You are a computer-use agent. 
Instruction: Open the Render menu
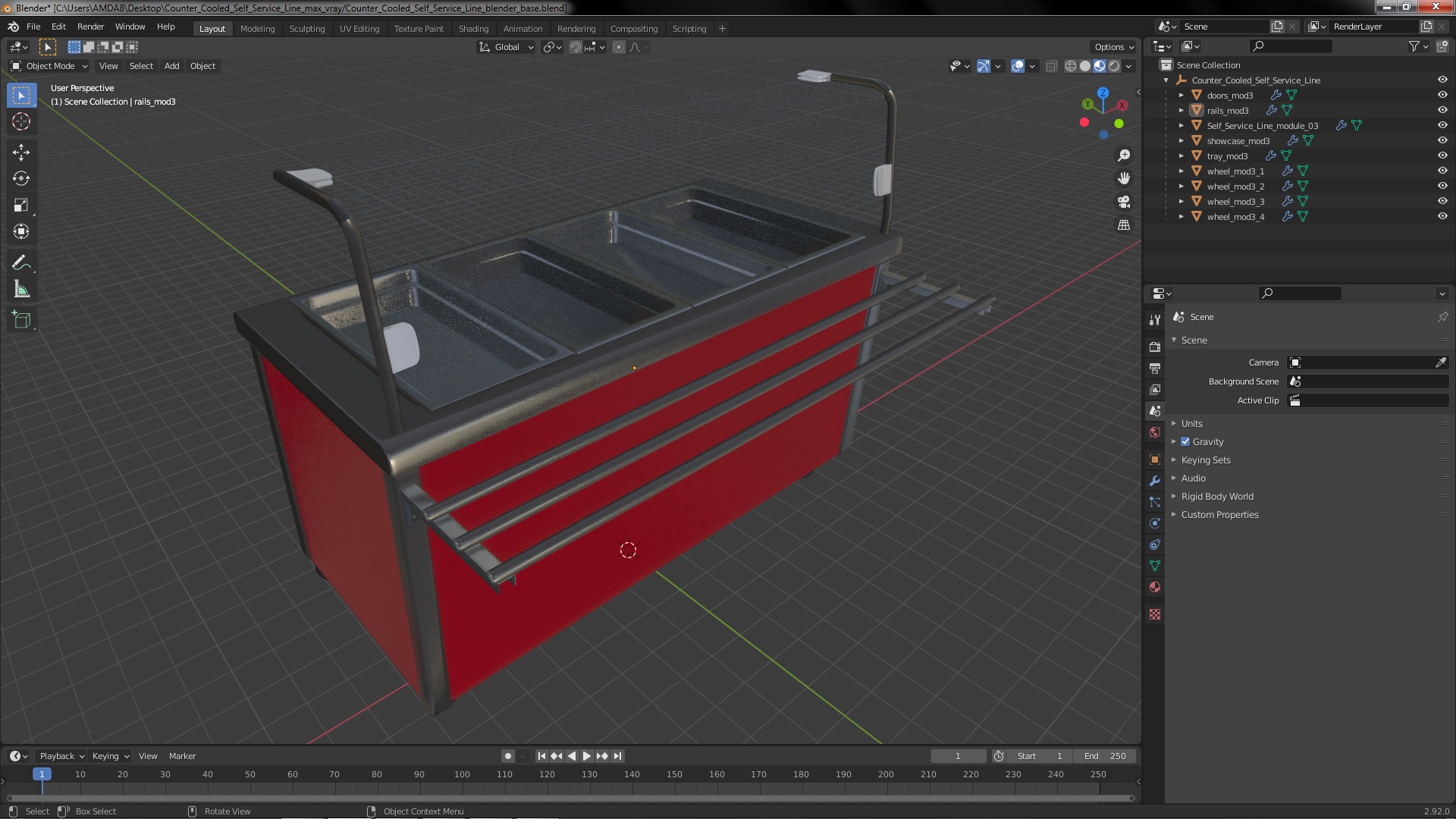pos(90,27)
